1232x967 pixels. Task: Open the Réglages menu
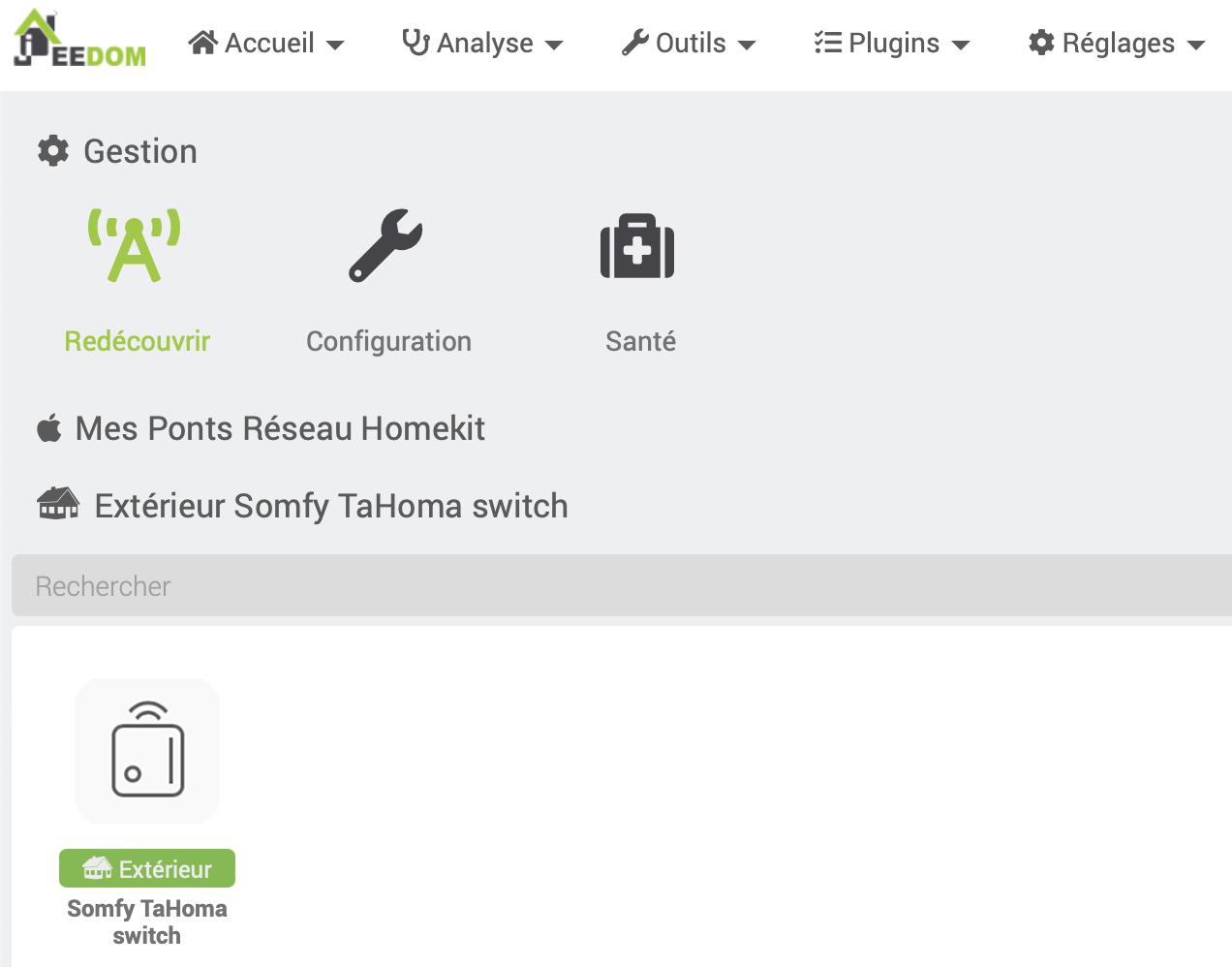coord(1116,44)
